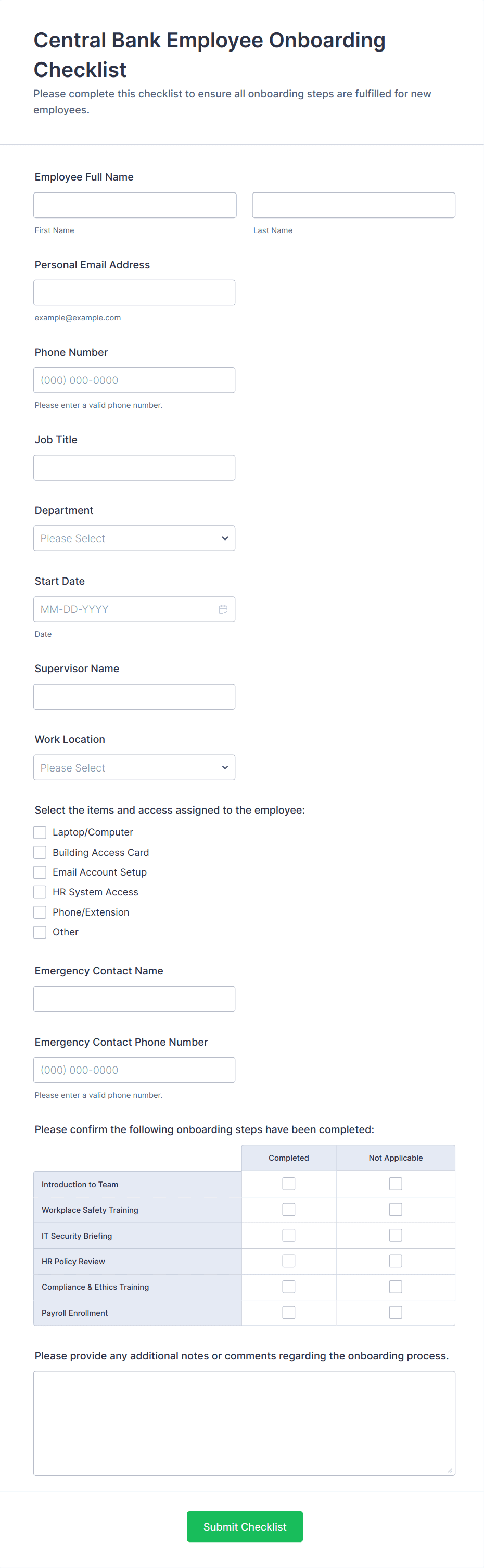Mark Compliance & Ethics Training as Completed
The height and width of the screenshot is (1568, 484).
click(x=288, y=1287)
